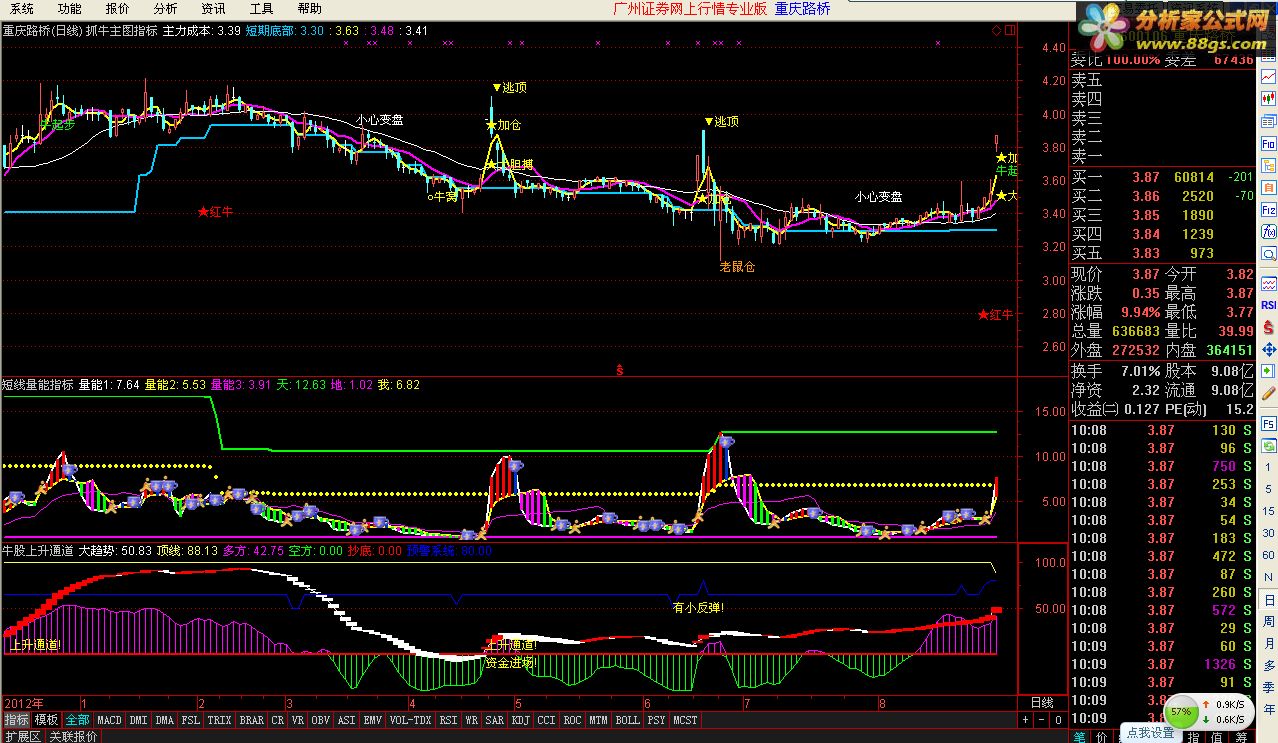Click the 逃顶 marker near month 5
This screenshot has width=1278, height=743.
(510, 88)
